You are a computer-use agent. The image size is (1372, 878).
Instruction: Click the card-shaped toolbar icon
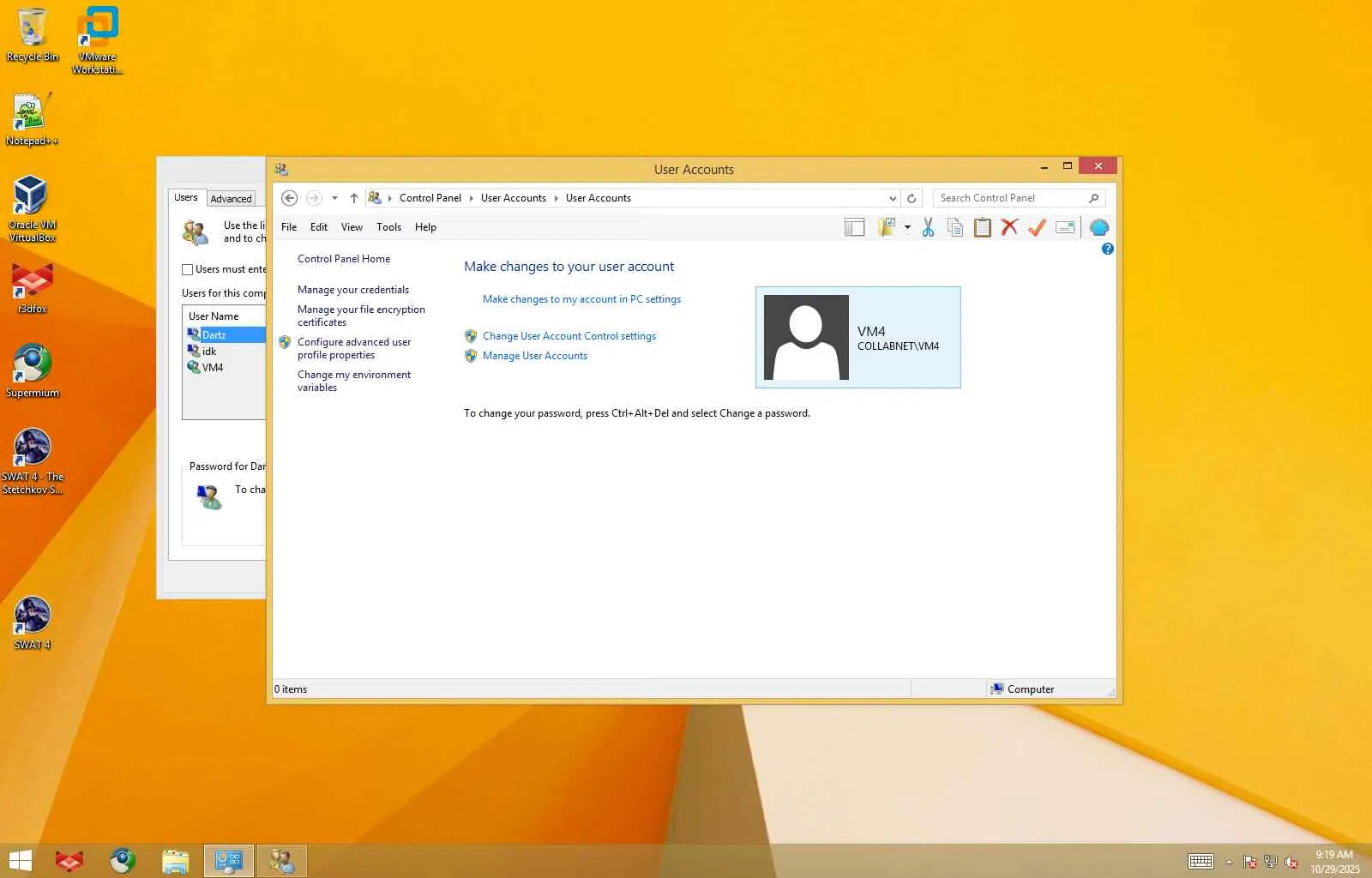[1065, 227]
